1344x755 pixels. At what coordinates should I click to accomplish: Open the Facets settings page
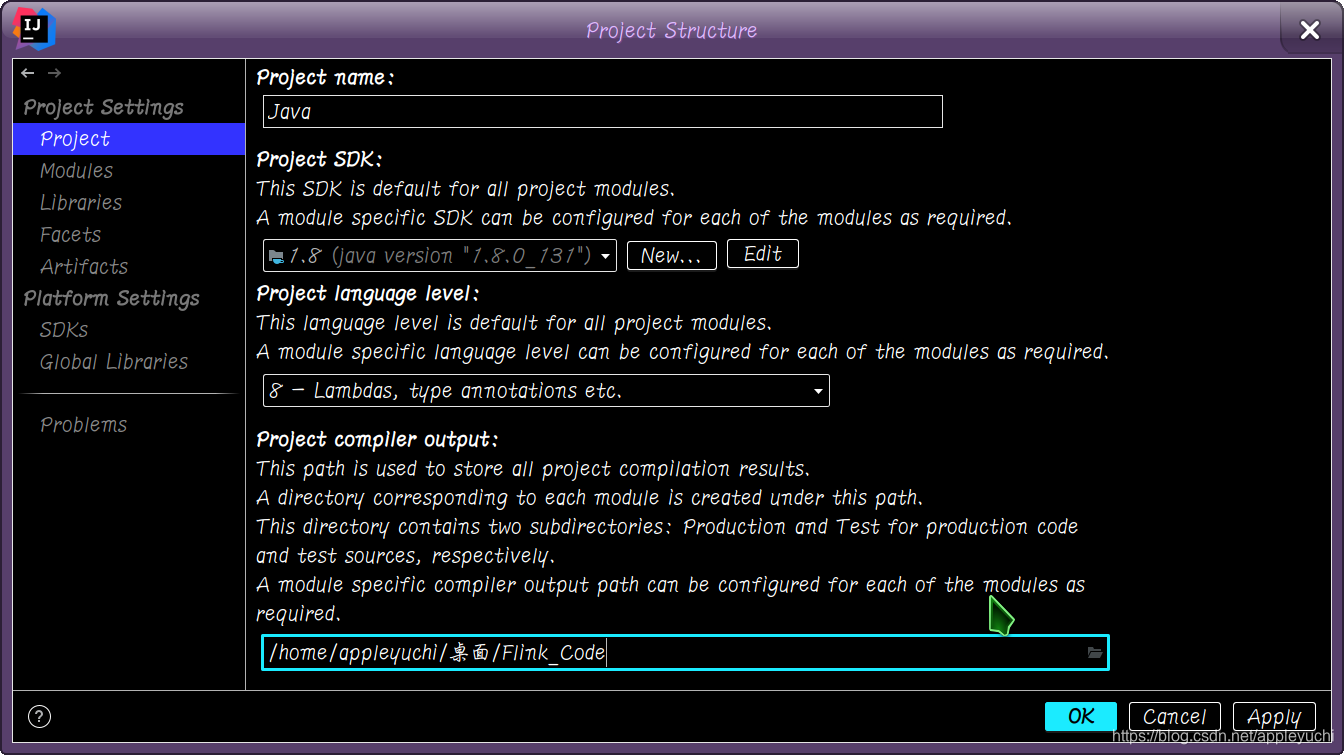(70, 235)
